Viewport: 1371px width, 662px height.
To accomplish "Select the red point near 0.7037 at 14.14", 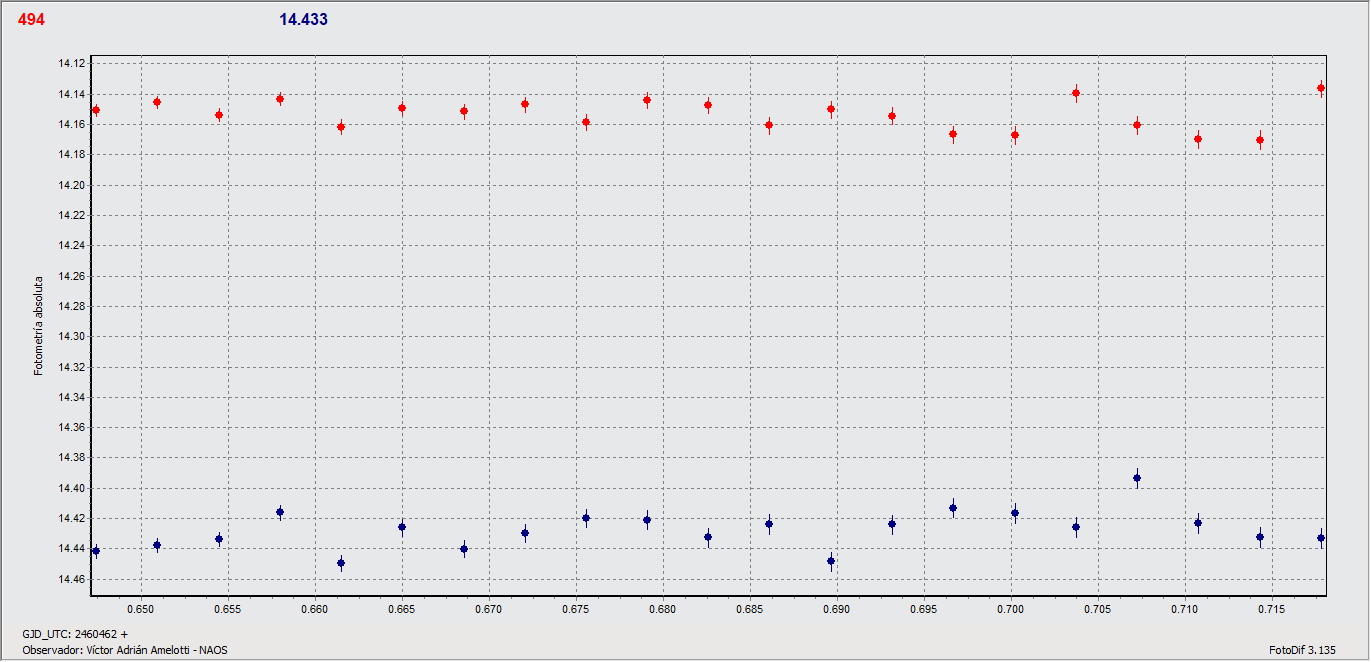I will pos(1076,93).
